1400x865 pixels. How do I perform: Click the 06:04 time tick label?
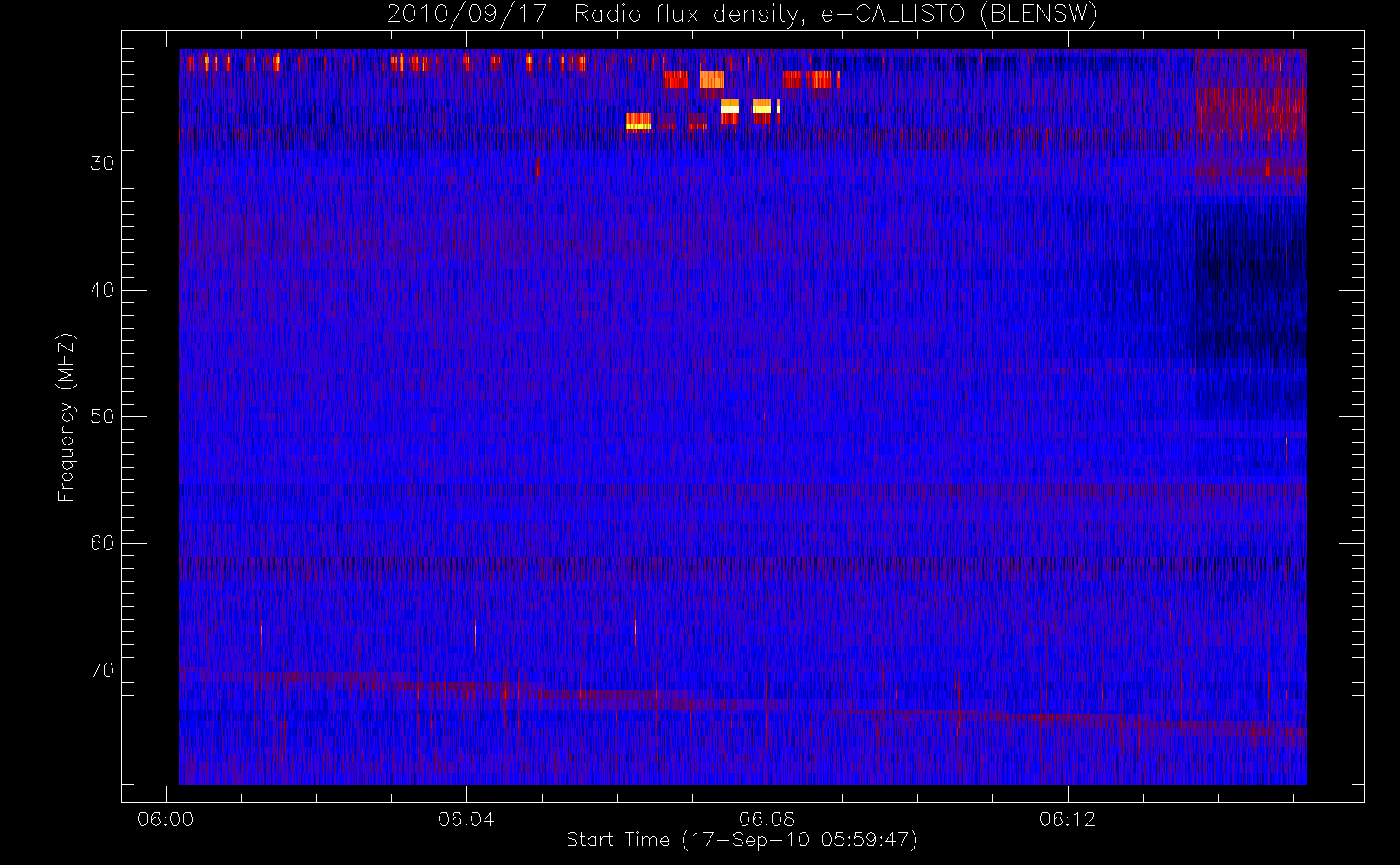coord(466,819)
